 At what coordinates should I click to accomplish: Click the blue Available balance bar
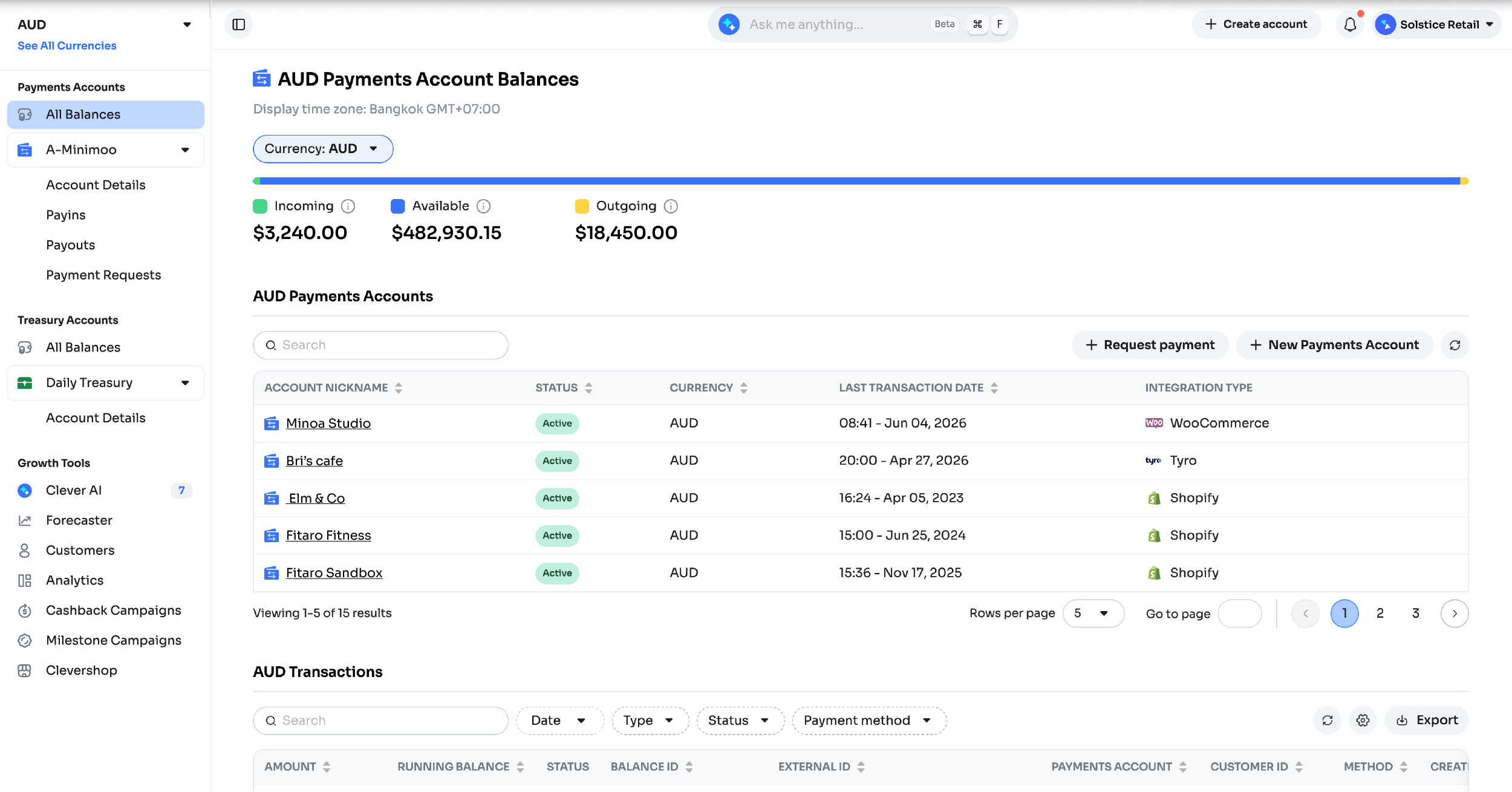860,181
